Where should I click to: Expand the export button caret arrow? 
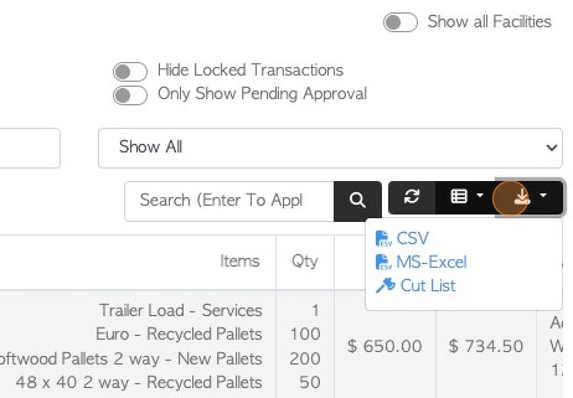[543, 196]
